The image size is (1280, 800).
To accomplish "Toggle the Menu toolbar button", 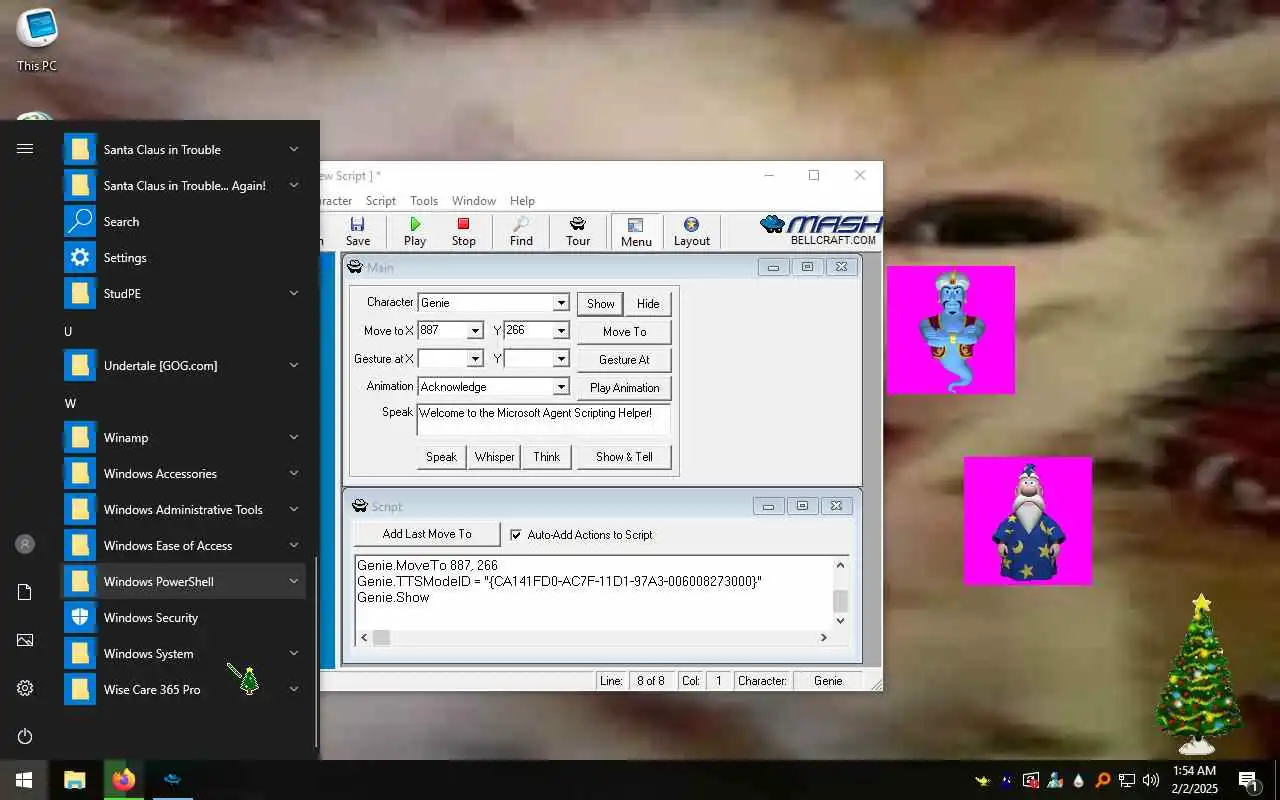I will pyautogui.click(x=636, y=231).
